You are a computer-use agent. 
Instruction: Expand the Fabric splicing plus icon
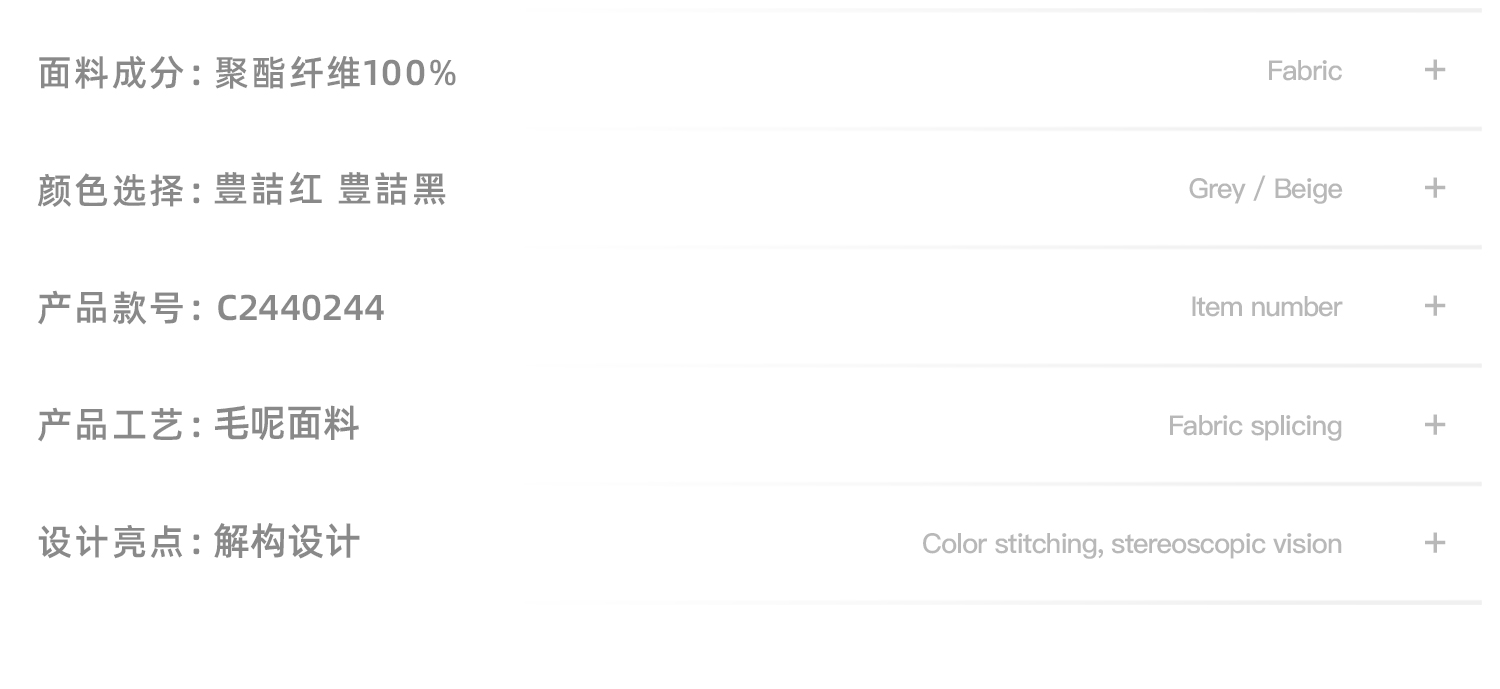click(x=1434, y=425)
